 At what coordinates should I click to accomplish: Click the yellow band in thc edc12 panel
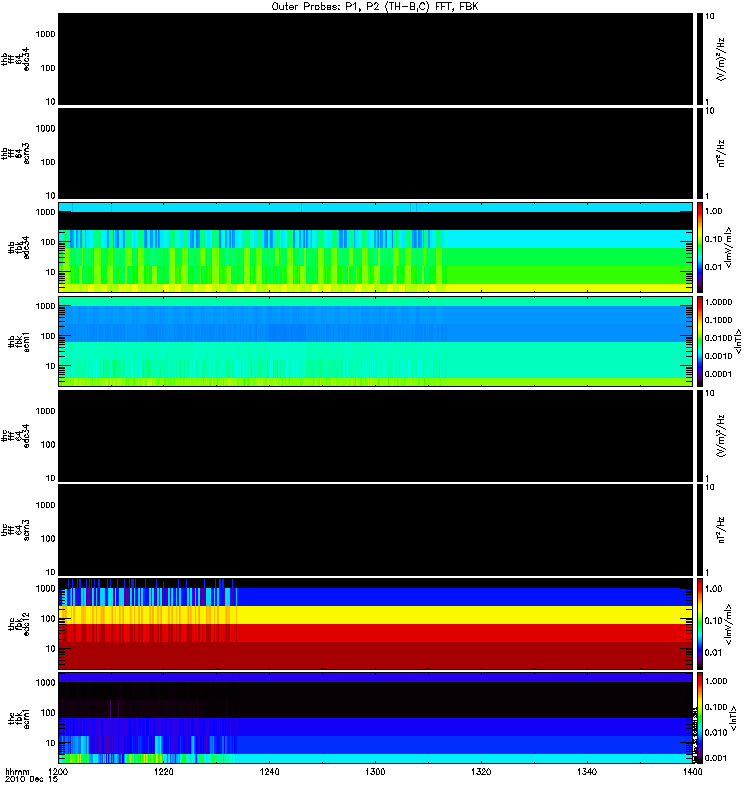[x=375, y=615]
